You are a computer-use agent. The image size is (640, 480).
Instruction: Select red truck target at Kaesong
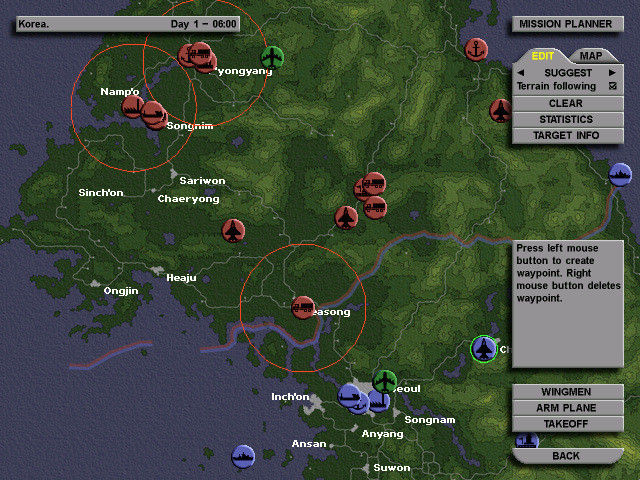tap(303, 307)
